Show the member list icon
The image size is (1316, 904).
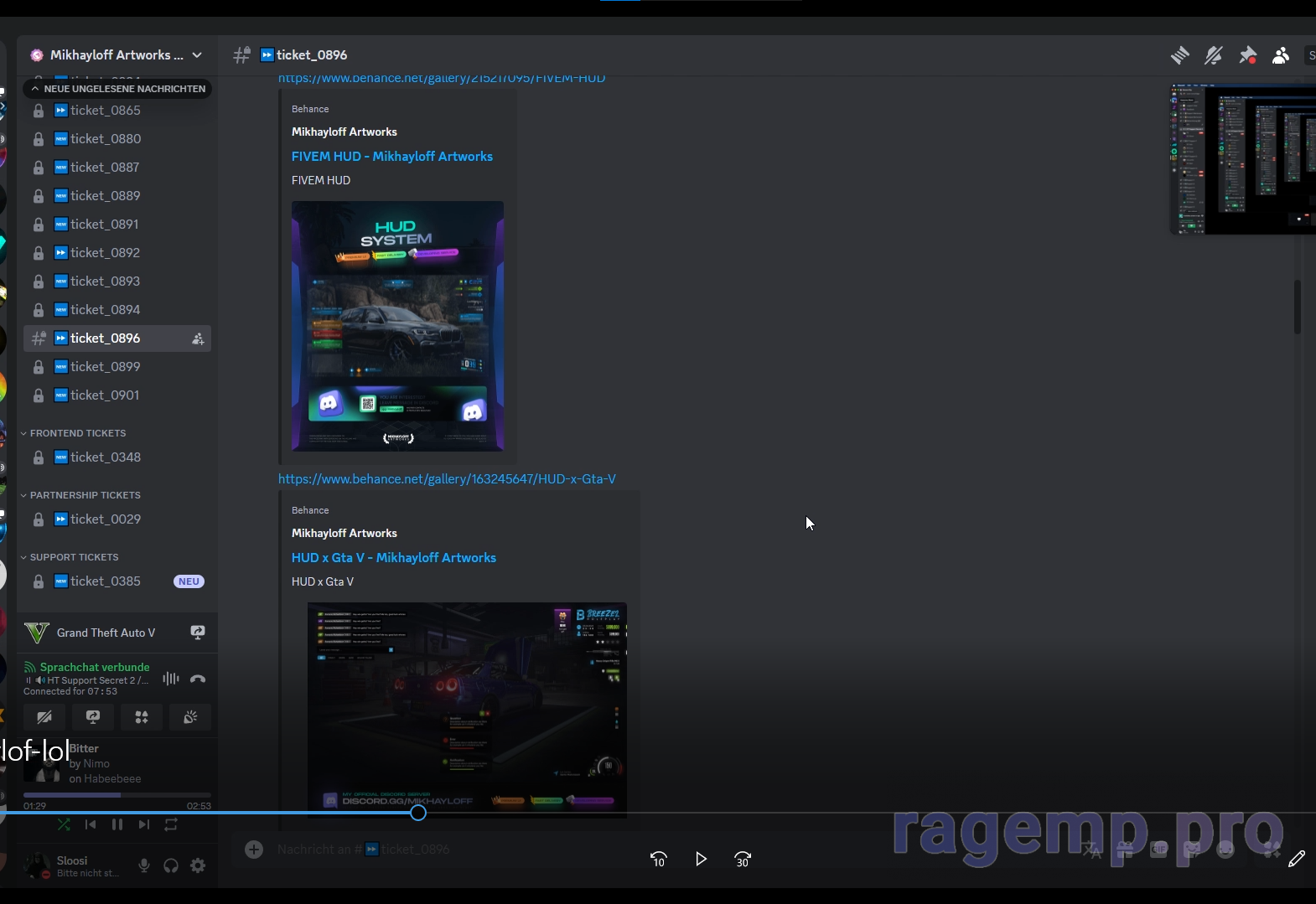click(1281, 55)
